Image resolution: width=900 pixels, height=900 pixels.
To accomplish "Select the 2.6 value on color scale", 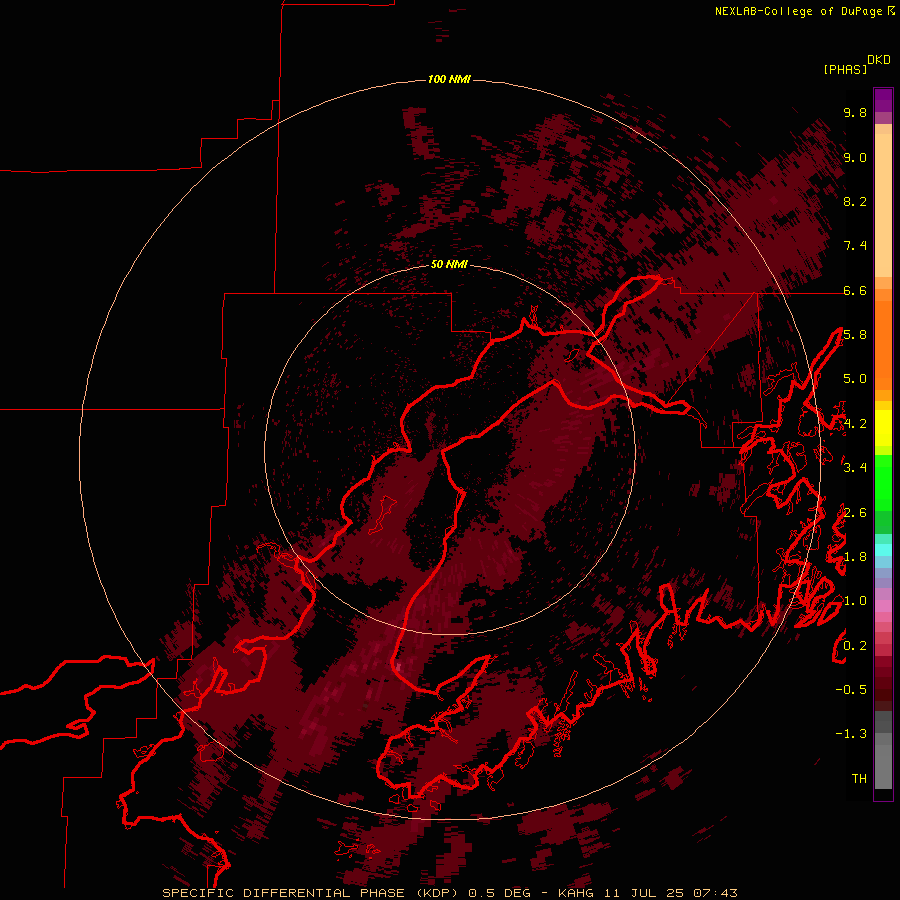I will coord(855,513).
